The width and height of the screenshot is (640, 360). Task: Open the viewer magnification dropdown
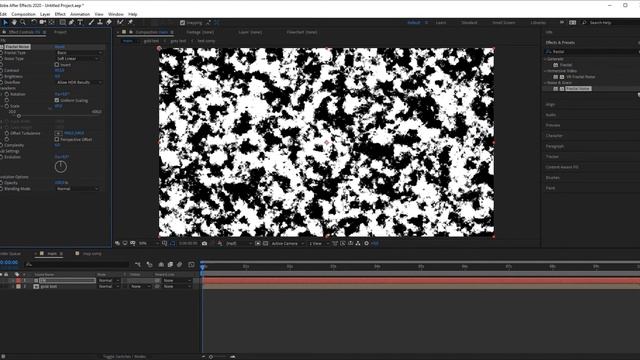(148, 243)
